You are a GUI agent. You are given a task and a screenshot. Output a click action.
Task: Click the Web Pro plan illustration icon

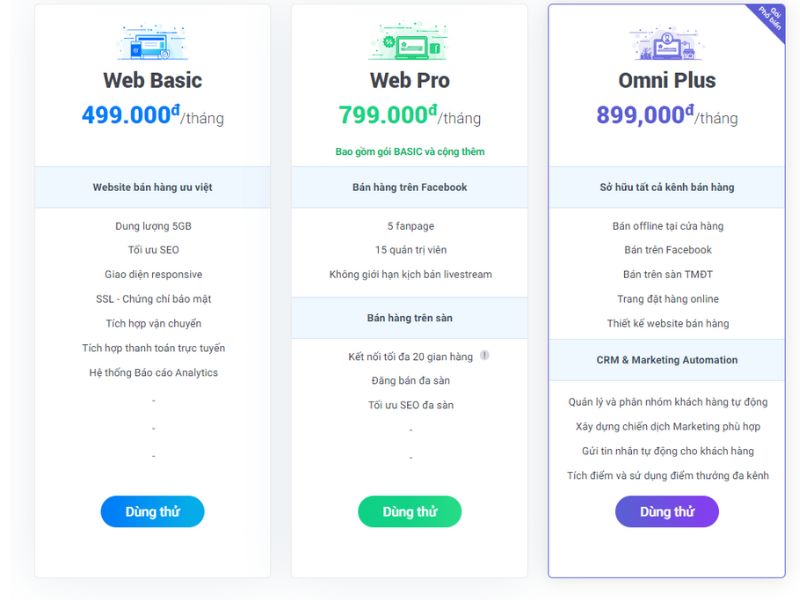click(x=410, y=42)
